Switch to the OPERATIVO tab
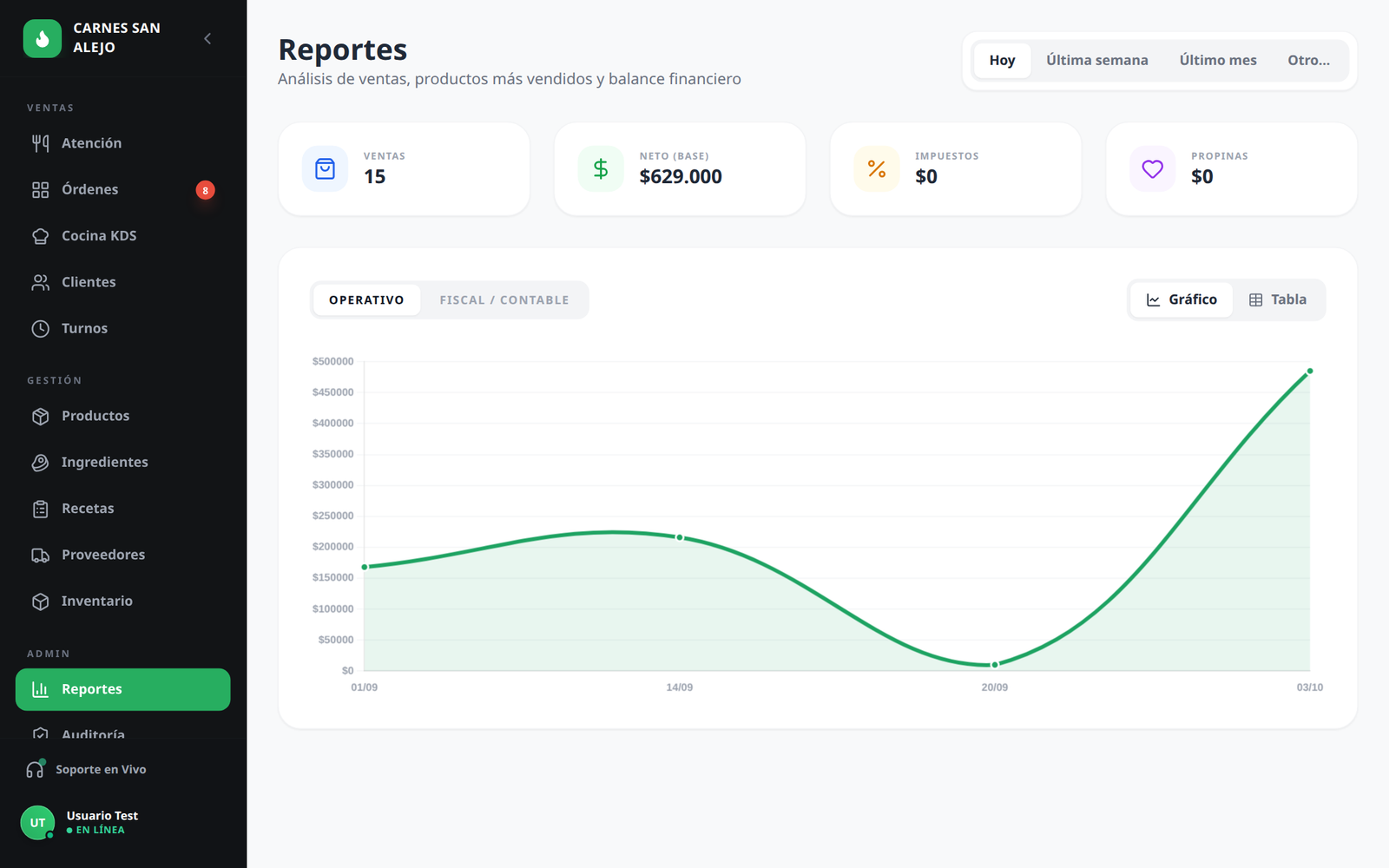Screen dimensions: 1389x868 [366, 299]
